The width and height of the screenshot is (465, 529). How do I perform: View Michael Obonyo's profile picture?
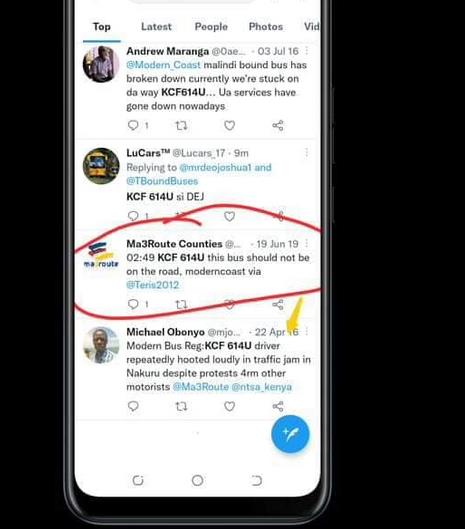[101, 345]
